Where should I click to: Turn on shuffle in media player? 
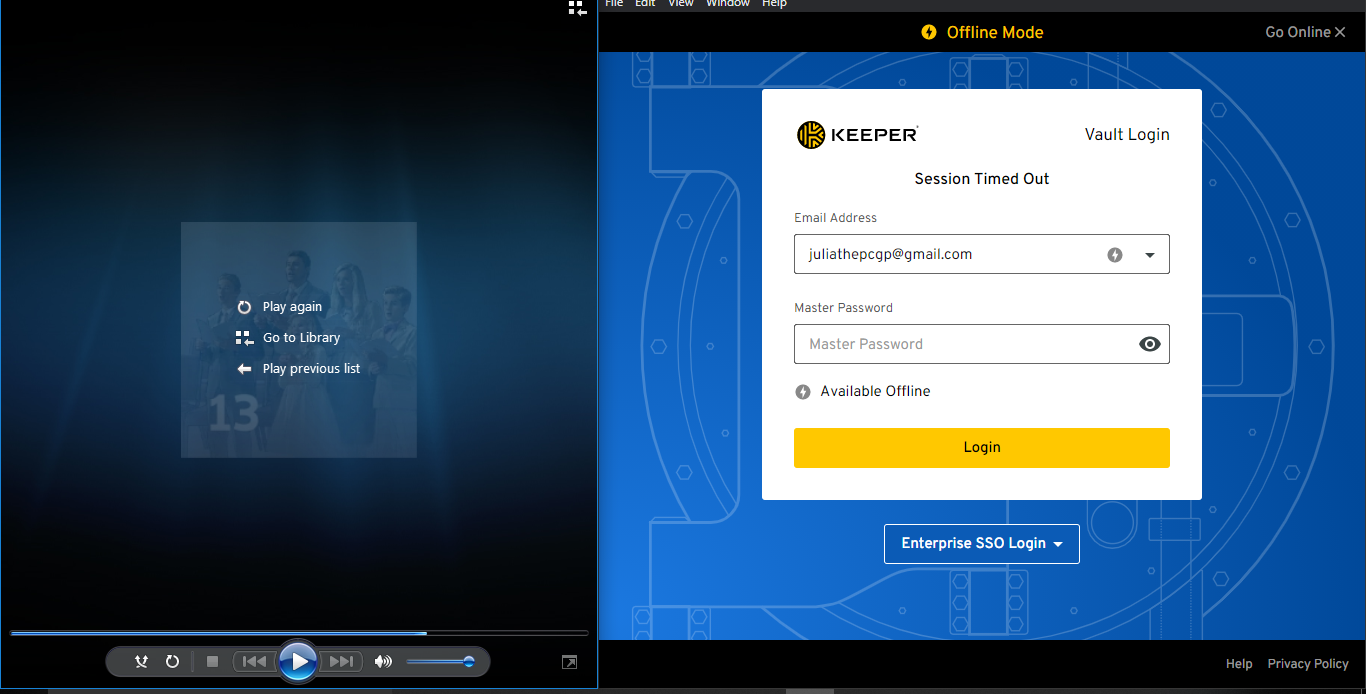click(x=141, y=661)
